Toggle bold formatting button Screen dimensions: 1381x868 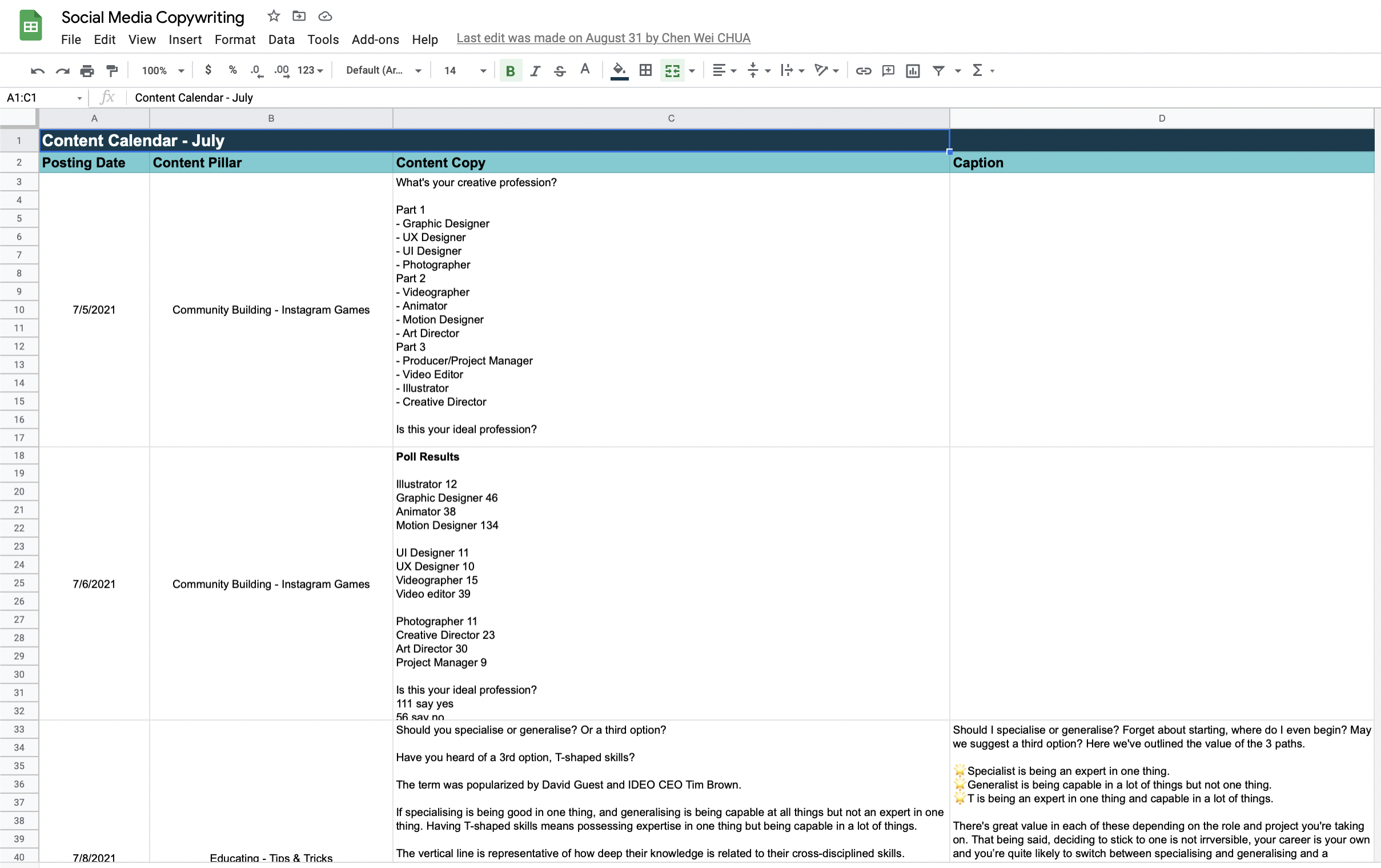(510, 70)
